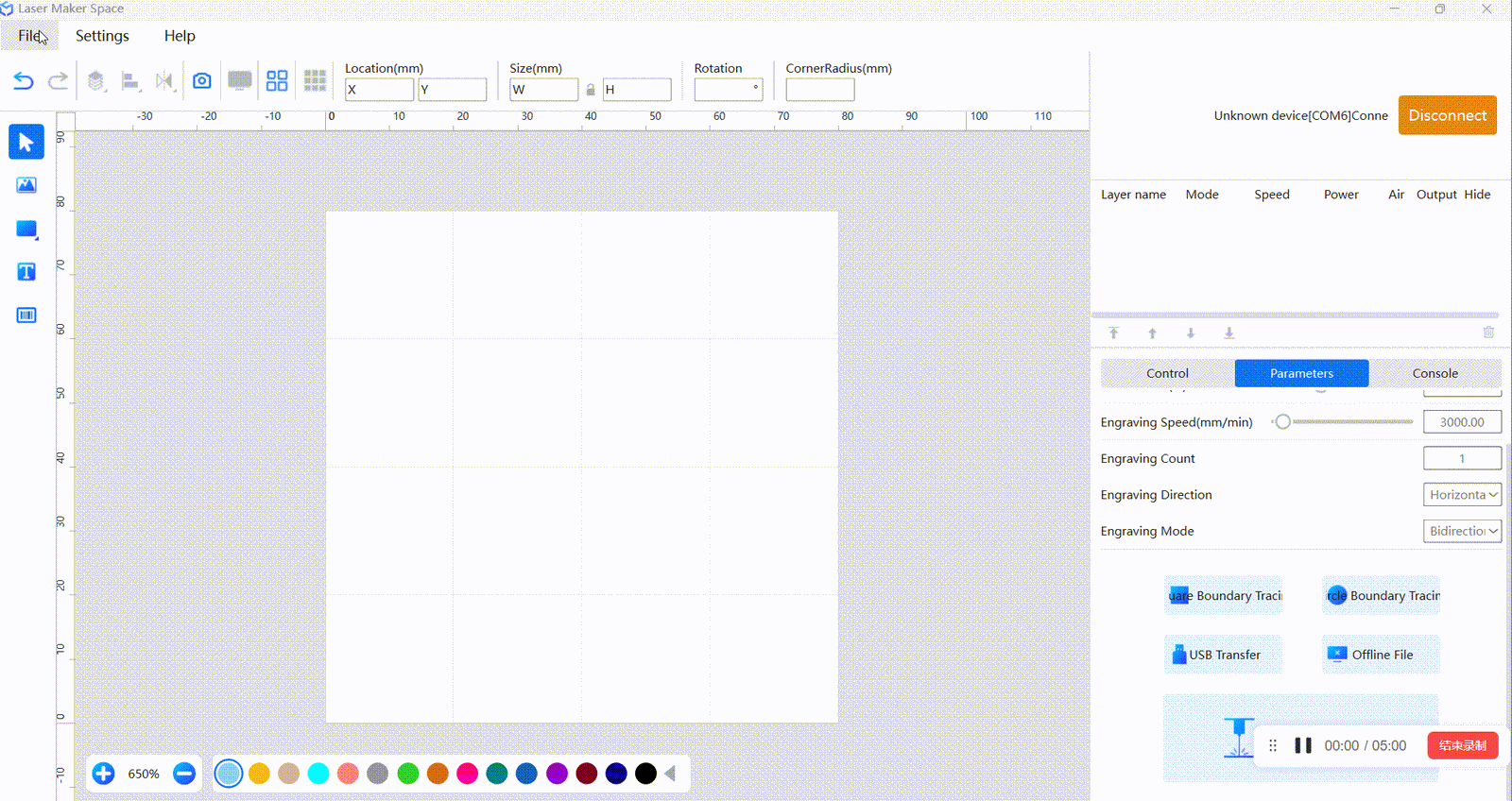
Task: Click the zoom out minus button
Action: pos(184,774)
